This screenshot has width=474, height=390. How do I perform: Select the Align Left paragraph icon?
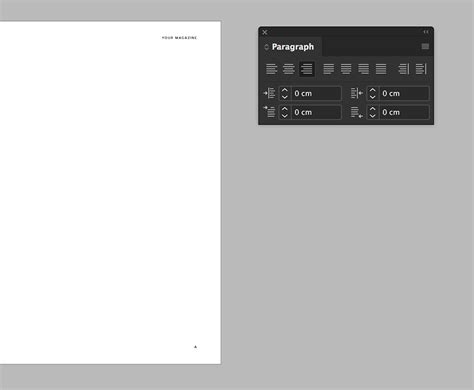(x=271, y=69)
